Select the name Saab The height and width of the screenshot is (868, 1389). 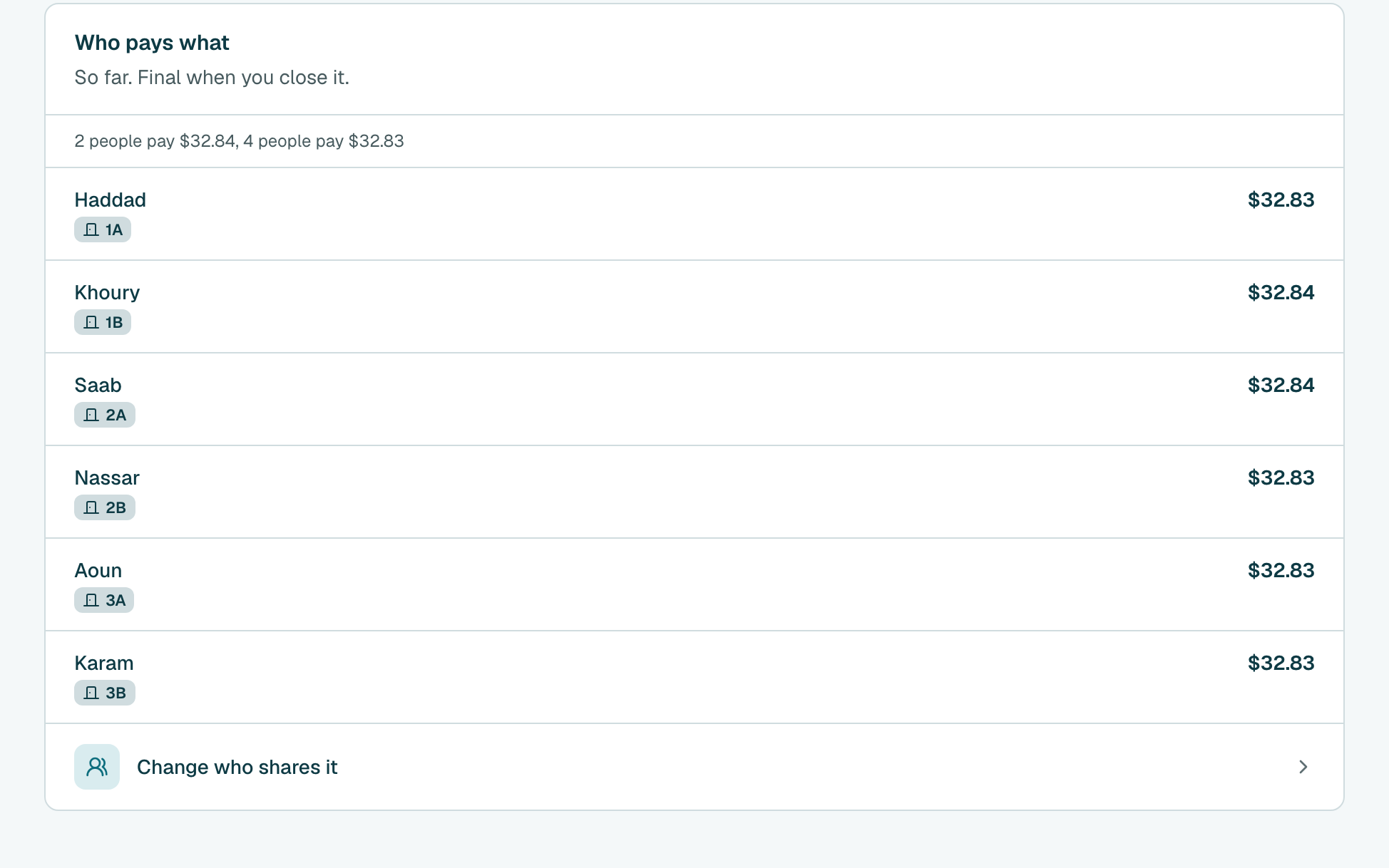98,385
